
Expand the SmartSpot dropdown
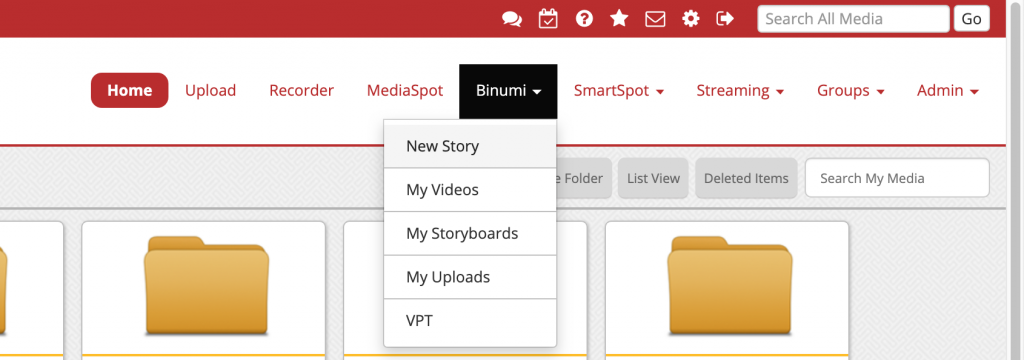[x=618, y=91]
